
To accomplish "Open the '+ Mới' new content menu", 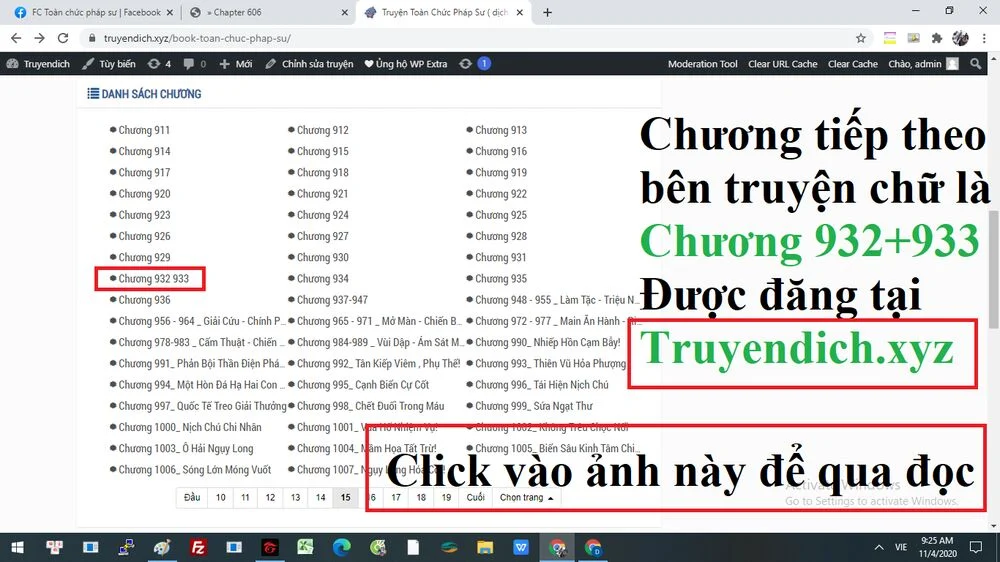I will click(236, 64).
